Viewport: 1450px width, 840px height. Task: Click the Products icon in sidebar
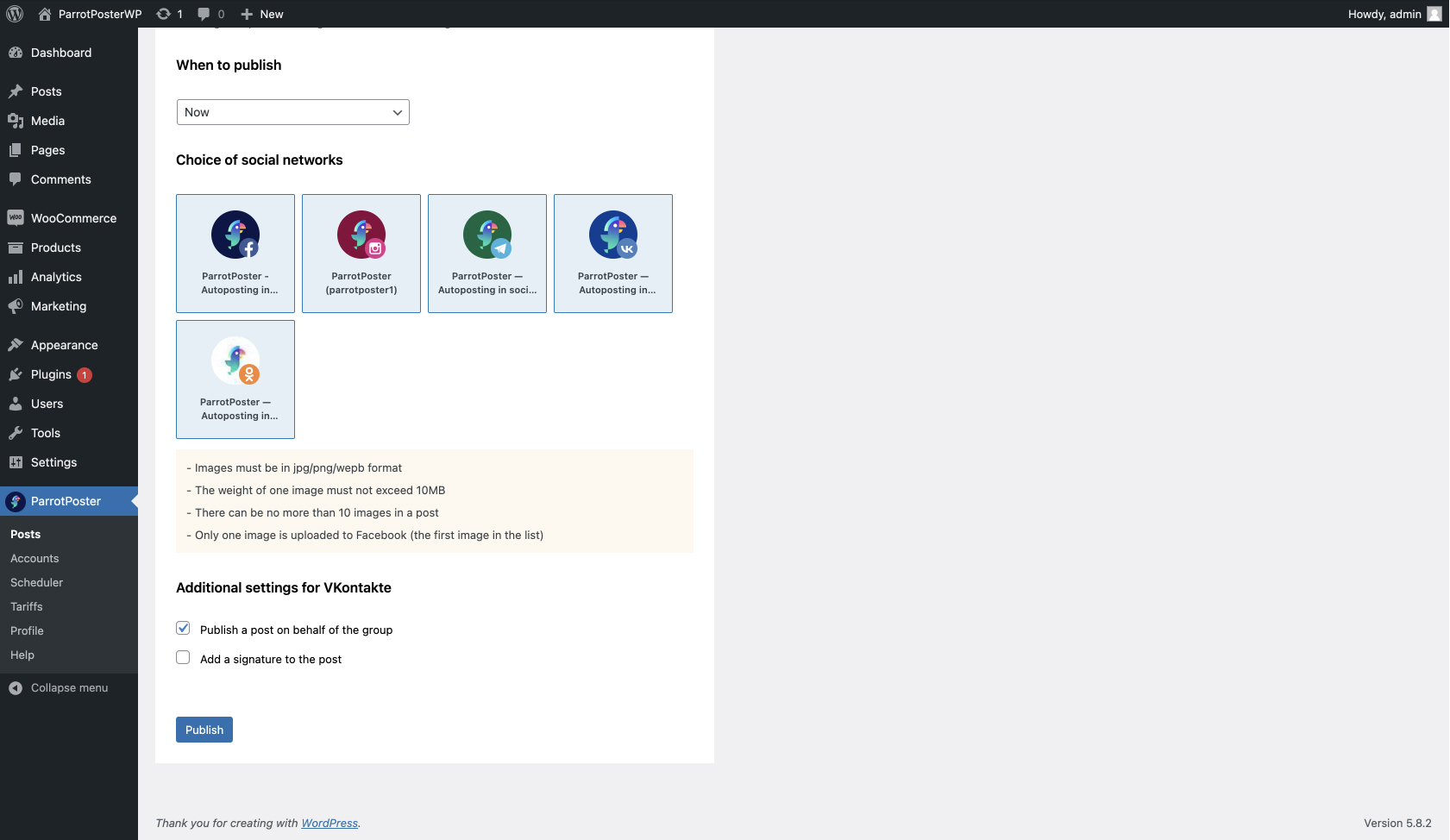point(16,248)
